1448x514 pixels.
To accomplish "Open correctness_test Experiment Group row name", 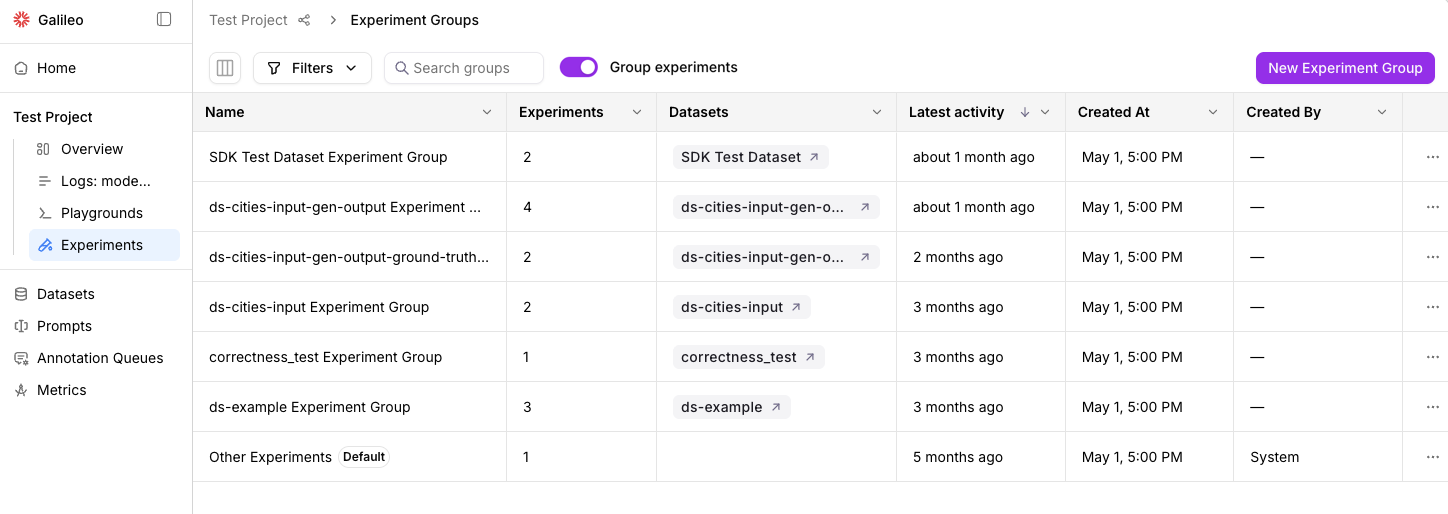I will [x=325, y=357].
